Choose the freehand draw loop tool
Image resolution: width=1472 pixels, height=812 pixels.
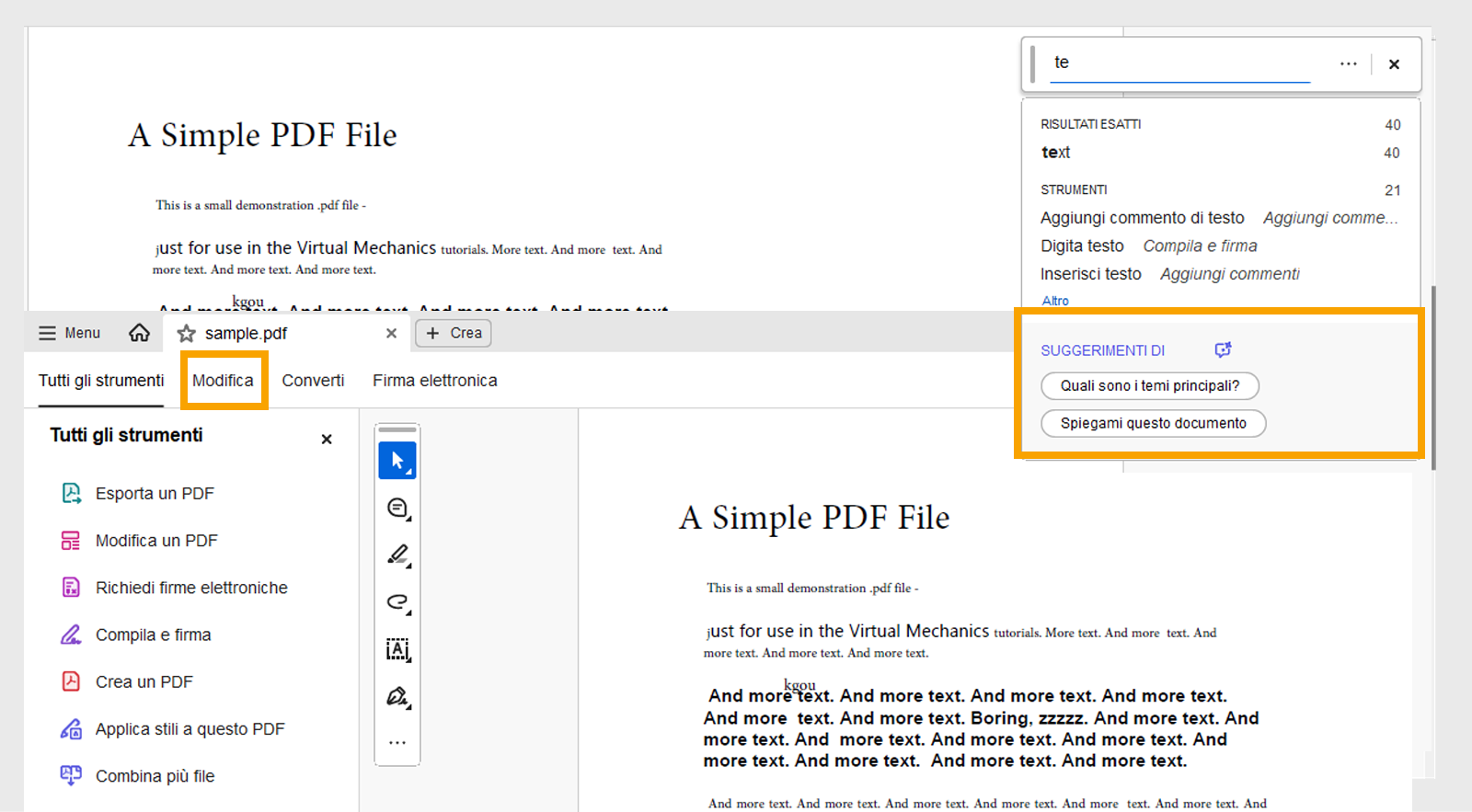click(397, 602)
